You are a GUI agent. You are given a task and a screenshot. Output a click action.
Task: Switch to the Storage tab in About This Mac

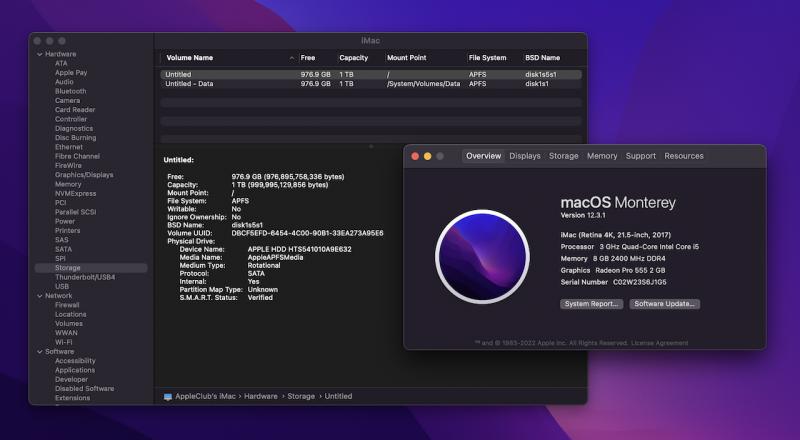coord(564,156)
